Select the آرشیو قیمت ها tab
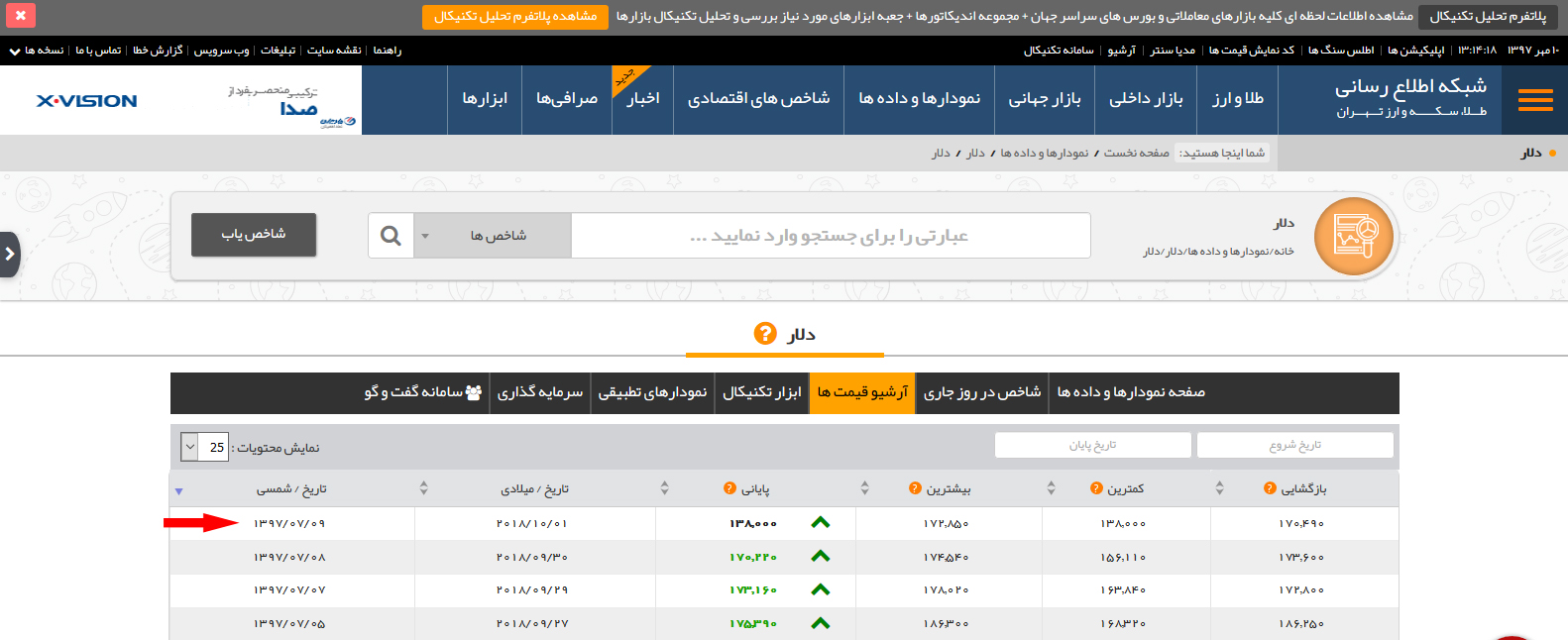This screenshot has height=640, width=1568. (x=862, y=393)
